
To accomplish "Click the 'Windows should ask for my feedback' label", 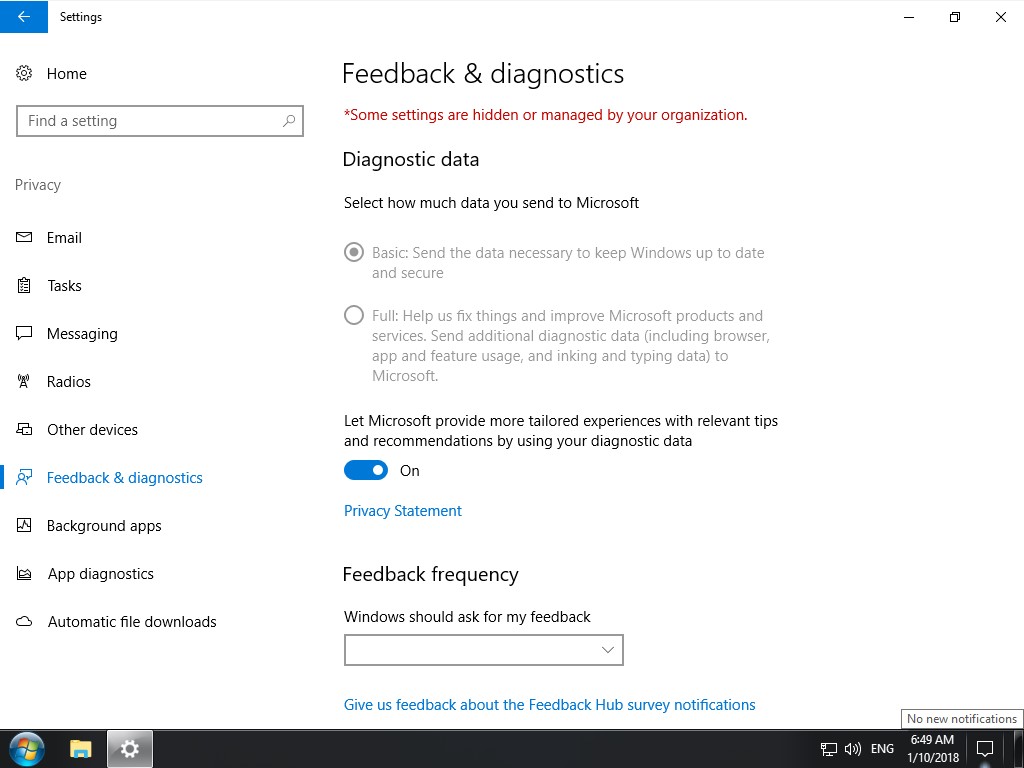I will (x=467, y=616).
